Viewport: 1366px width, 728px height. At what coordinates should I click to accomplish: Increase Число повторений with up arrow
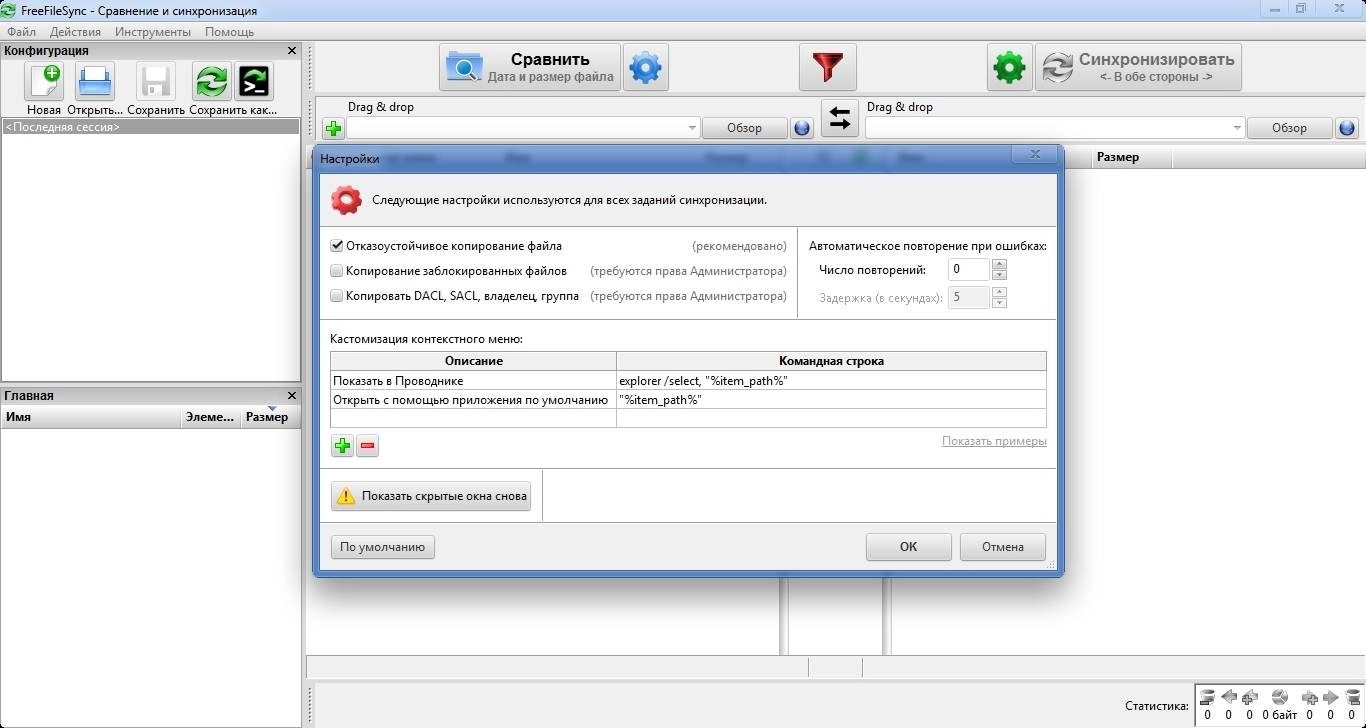click(x=999, y=264)
